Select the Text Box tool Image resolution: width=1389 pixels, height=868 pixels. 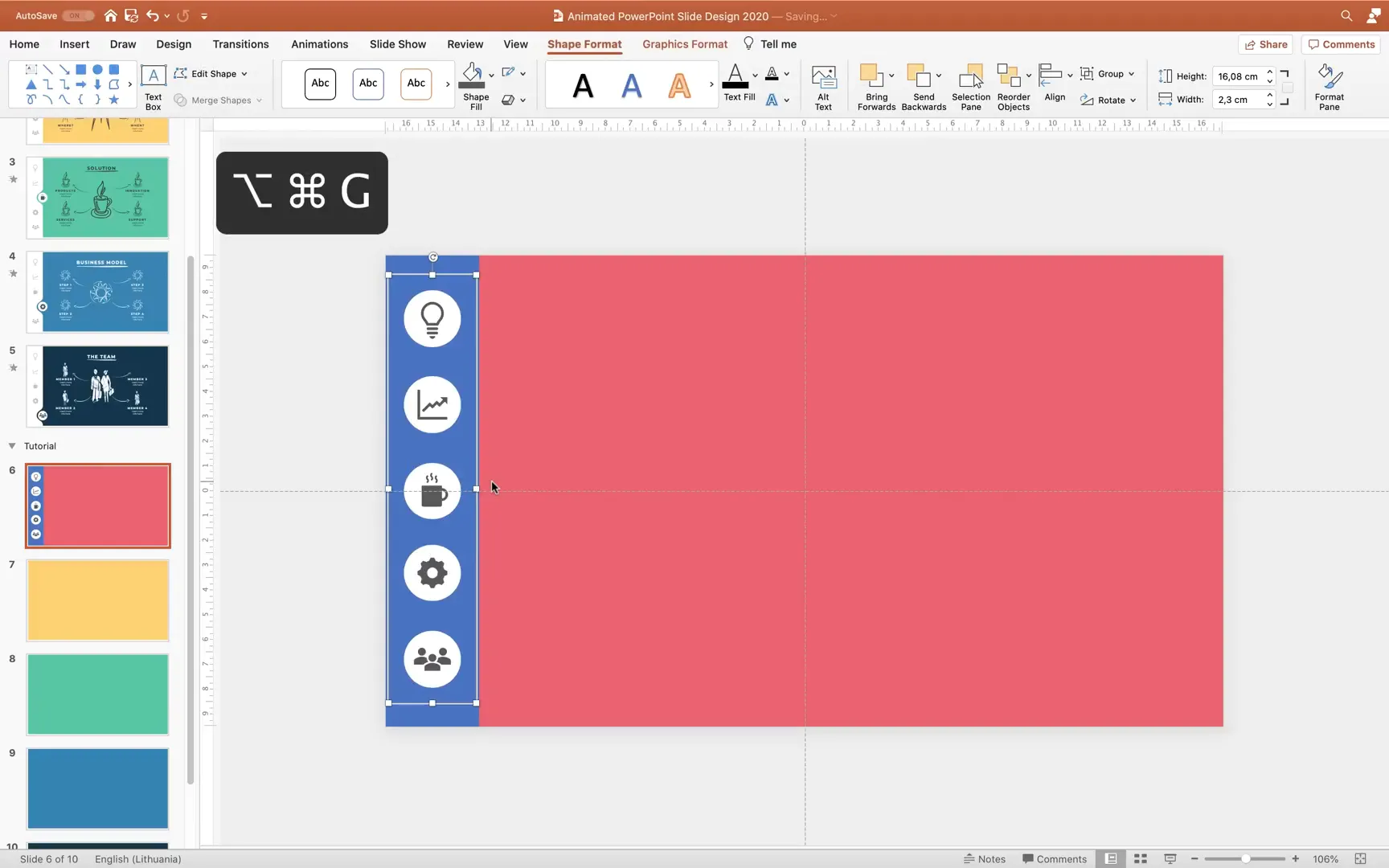coord(152,84)
